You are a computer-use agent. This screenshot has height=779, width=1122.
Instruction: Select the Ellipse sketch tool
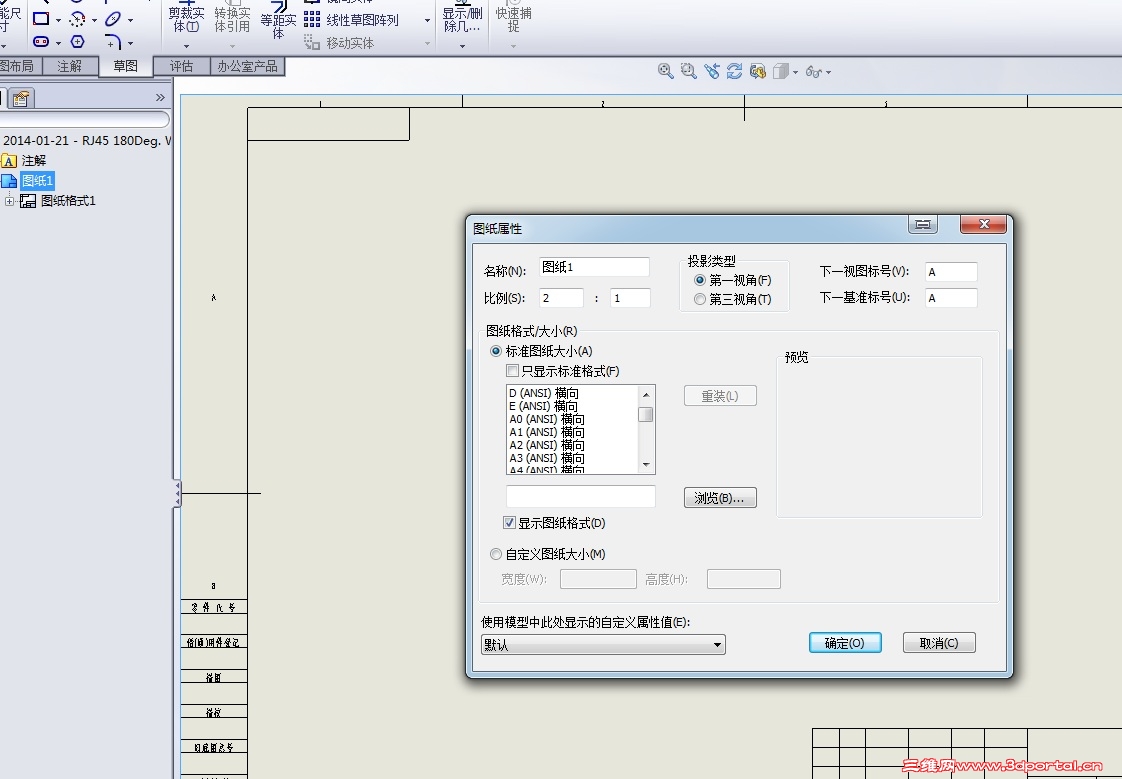pyautogui.click(x=113, y=19)
